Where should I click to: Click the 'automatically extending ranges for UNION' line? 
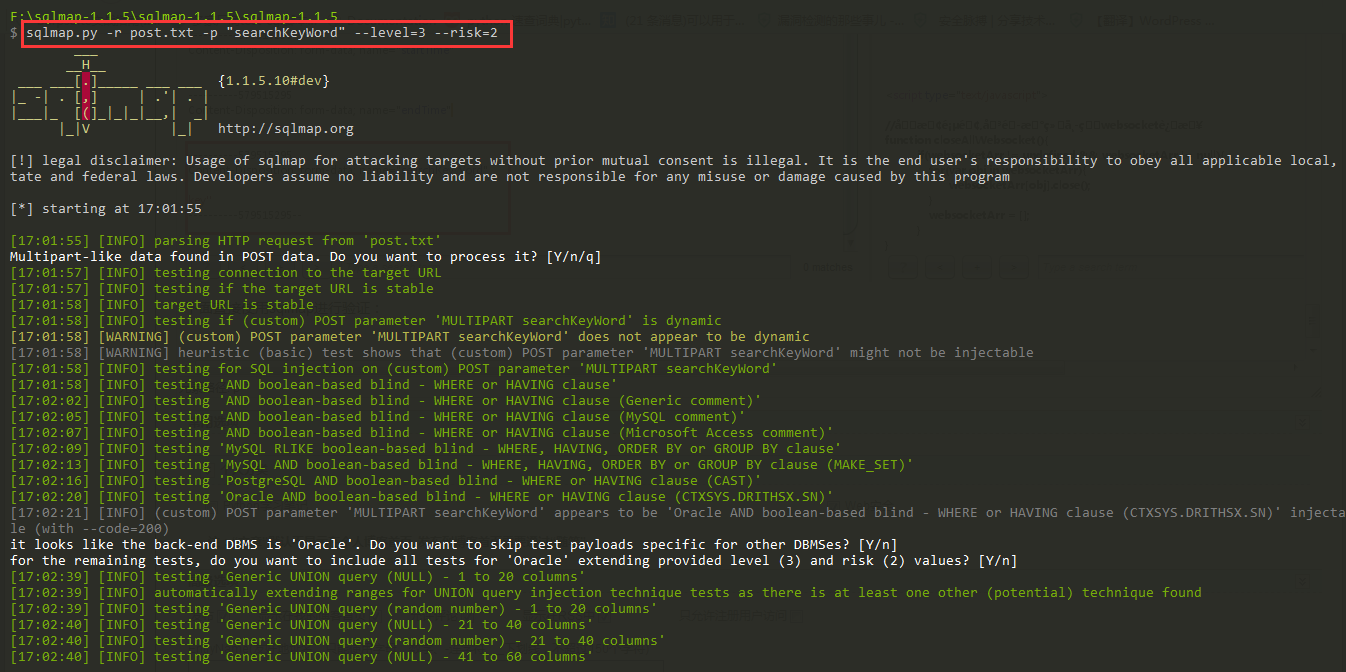click(x=606, y=593)
